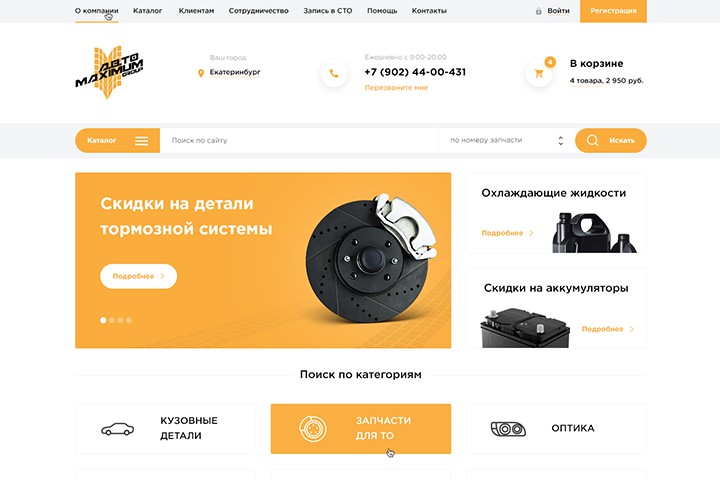Switch to the second banner slide dot
Screen dimensions: 720x480
click(112, 320)
